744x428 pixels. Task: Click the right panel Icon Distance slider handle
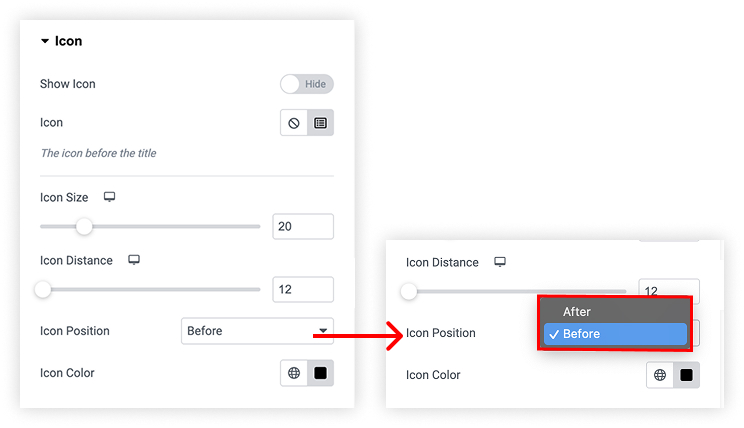click(x=409, y=291)
